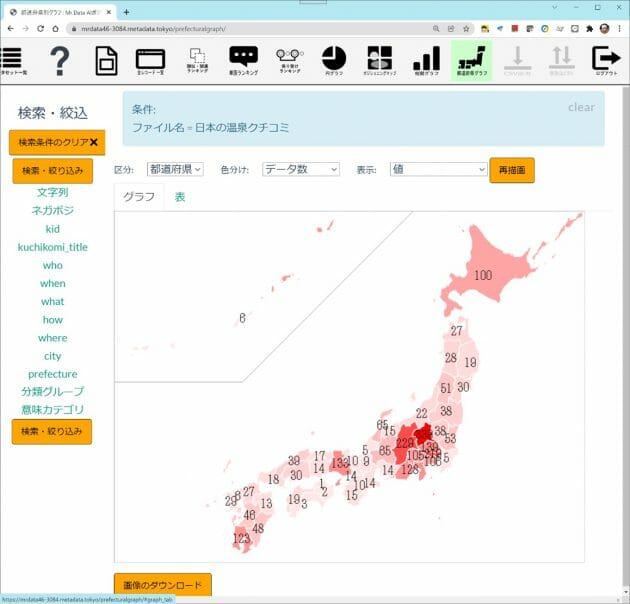Open the similar/related ranking icon

click(197, 60)
